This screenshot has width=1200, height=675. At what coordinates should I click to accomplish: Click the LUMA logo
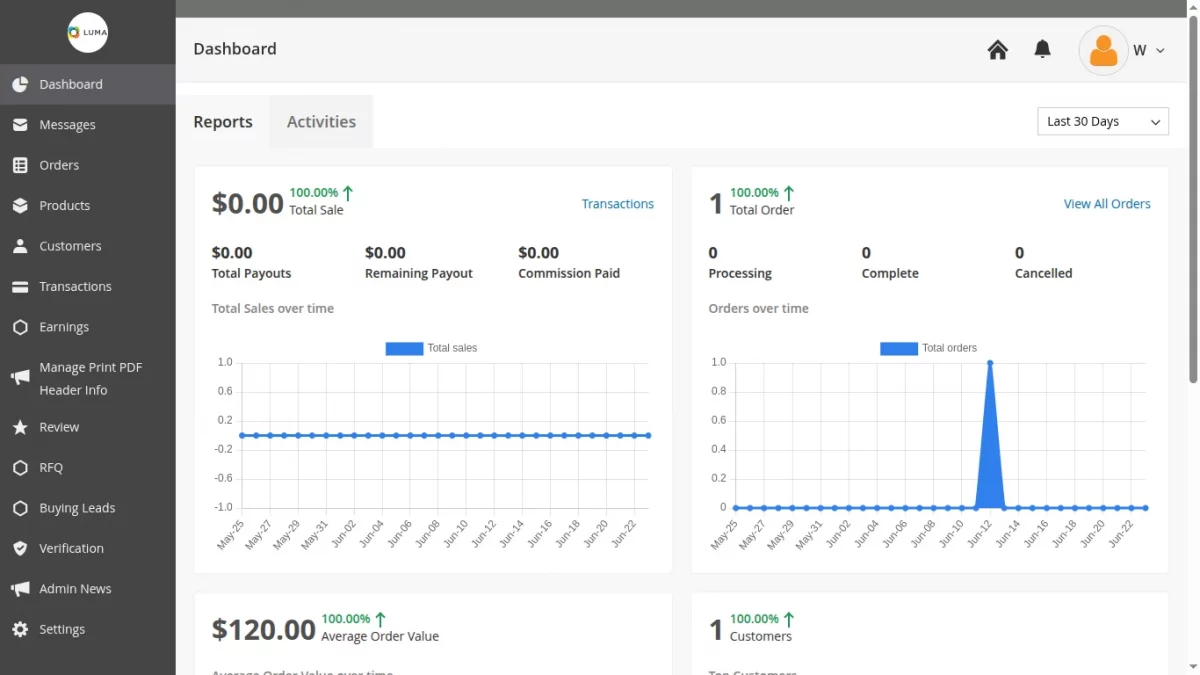point(87,33)
